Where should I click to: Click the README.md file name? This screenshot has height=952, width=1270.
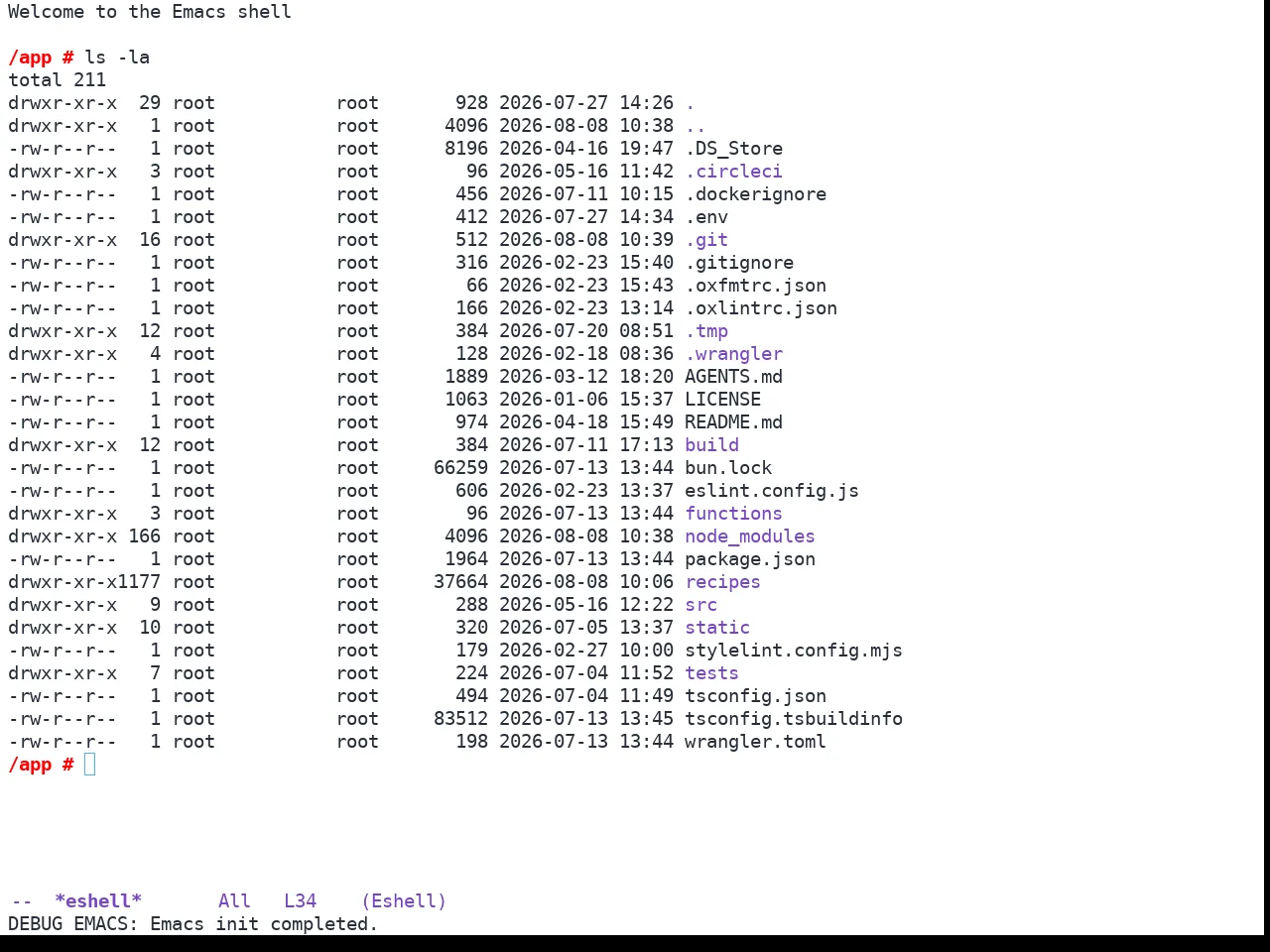pos(733,422)
